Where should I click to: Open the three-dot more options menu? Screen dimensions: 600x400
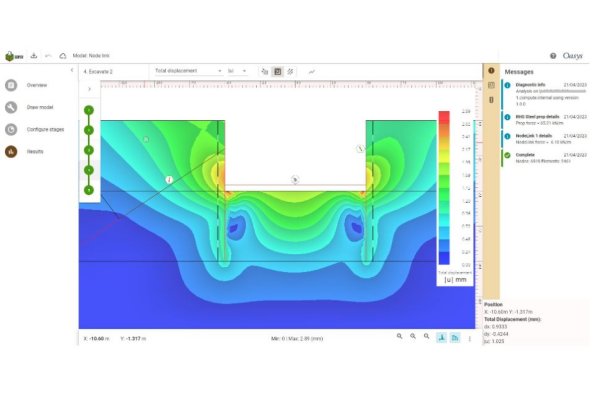tap(470, 338)
